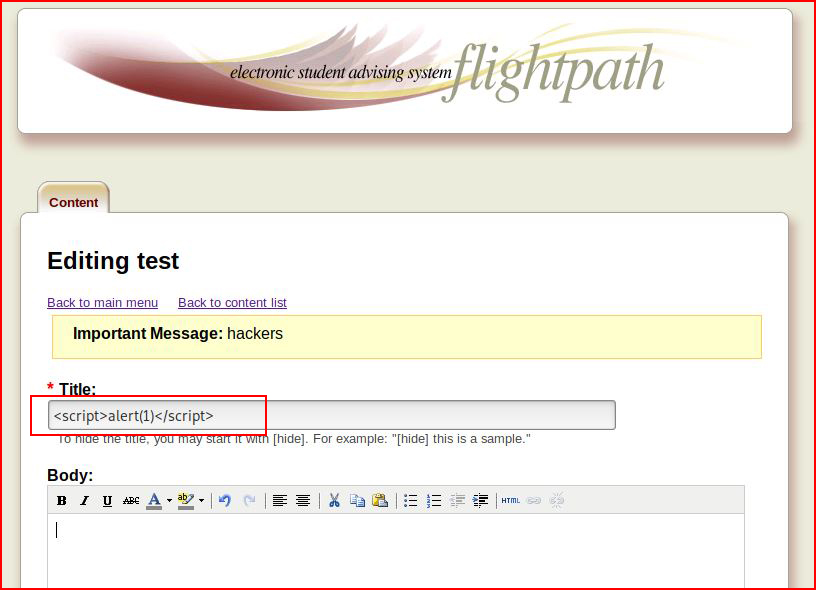Click the hide-title hint text below Title

pyautogui.click(x=294, y=439)
